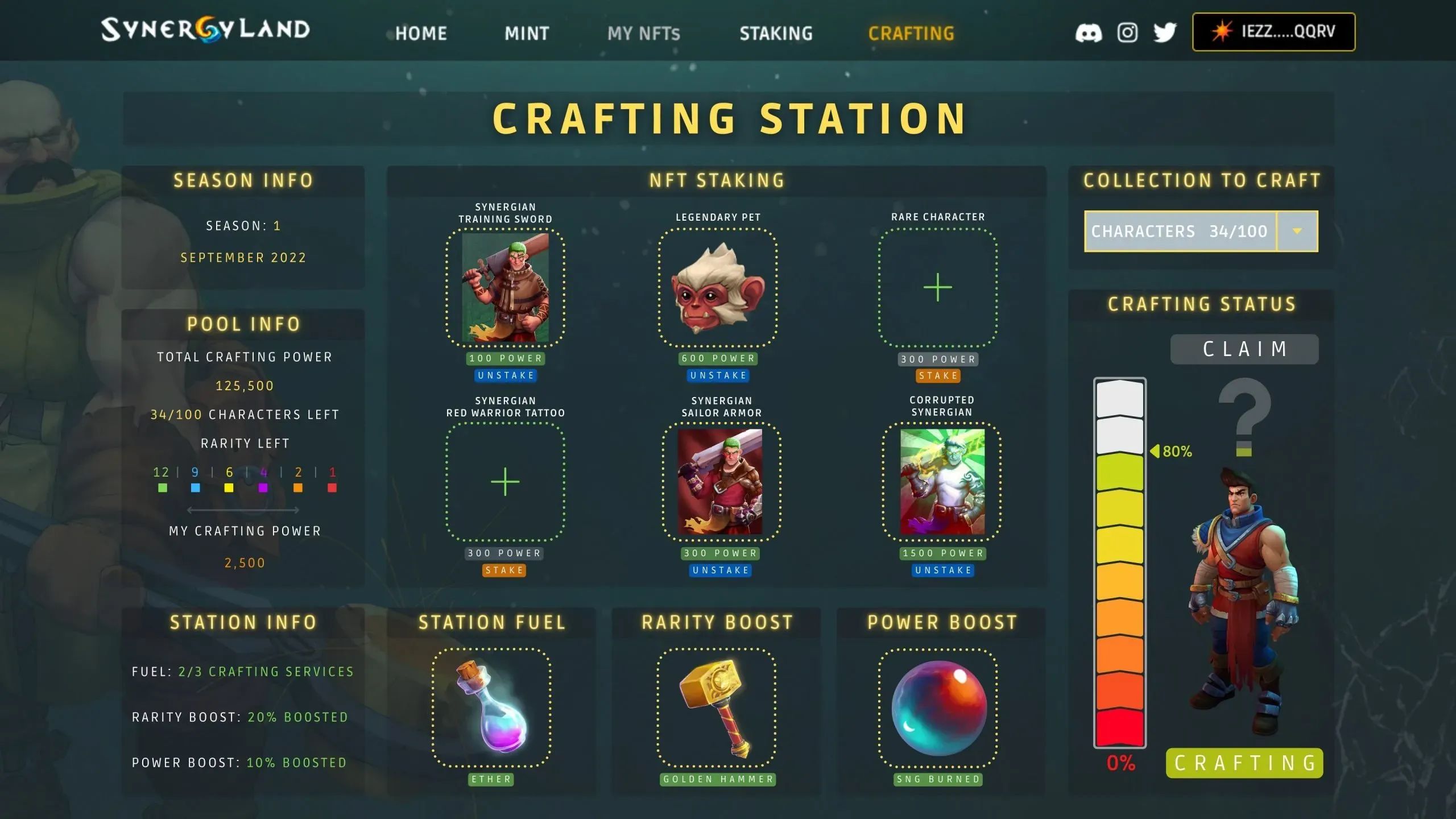Click the red rarity color swatch
Viewport: 1456px width, 819px height.
click(332, 488)
